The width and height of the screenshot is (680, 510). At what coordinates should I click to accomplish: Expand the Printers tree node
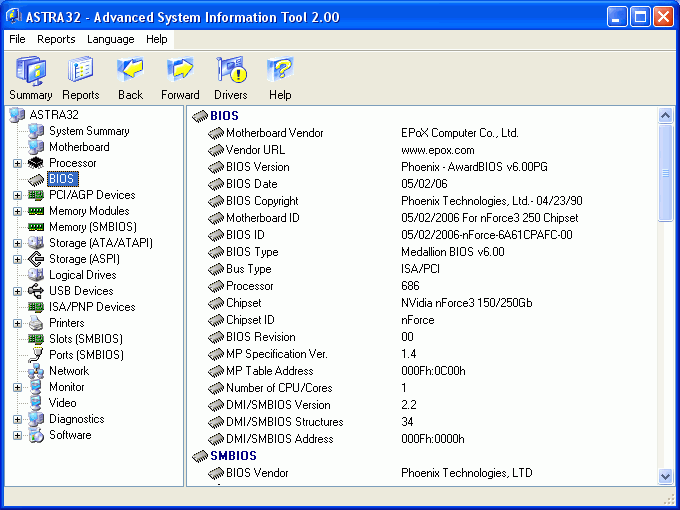pyautogui.click(x=17, y=324)
